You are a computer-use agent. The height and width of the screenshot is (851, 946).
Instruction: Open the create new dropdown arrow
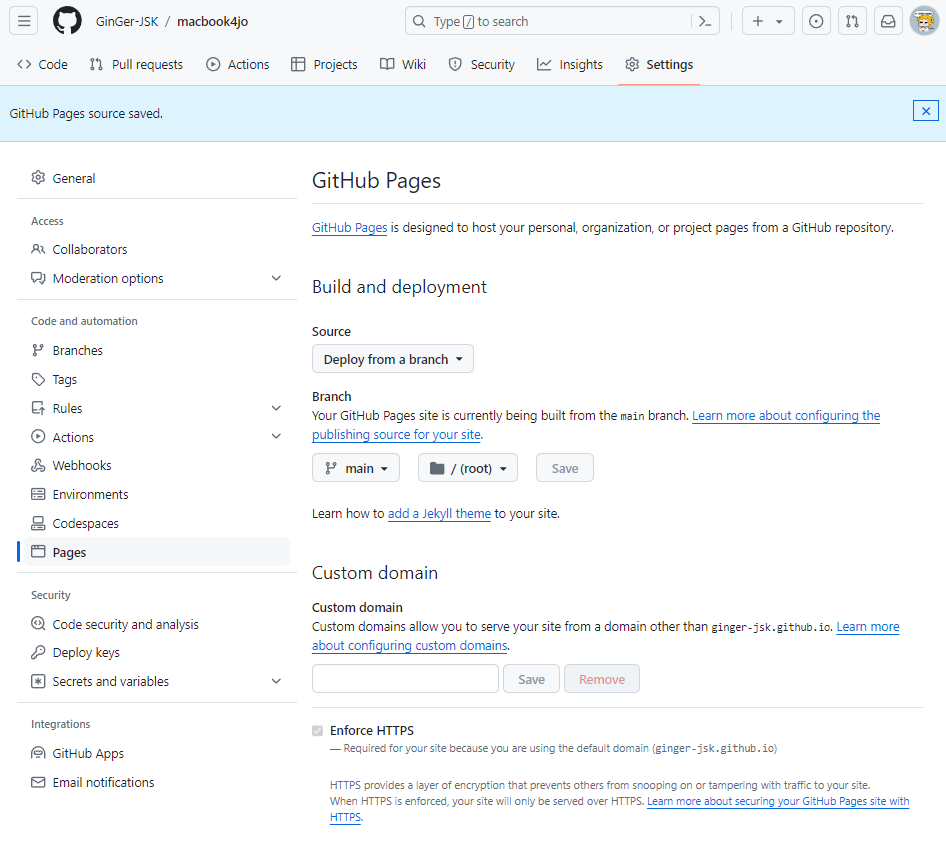[x=779, y=22]
